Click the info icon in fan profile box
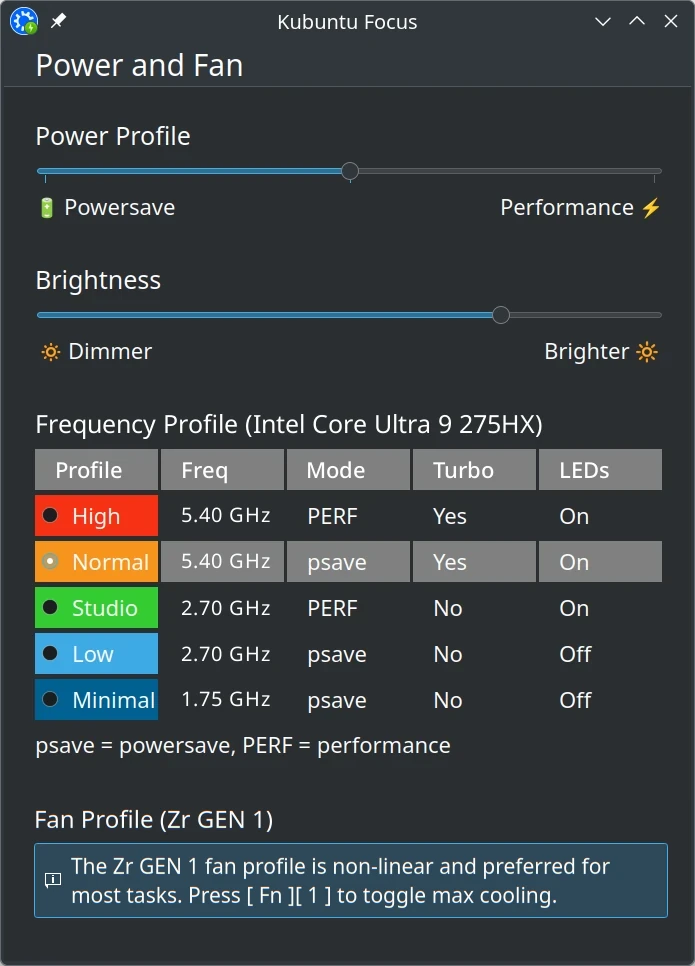The height and width of the screenshot is (966, 695). 53,880
